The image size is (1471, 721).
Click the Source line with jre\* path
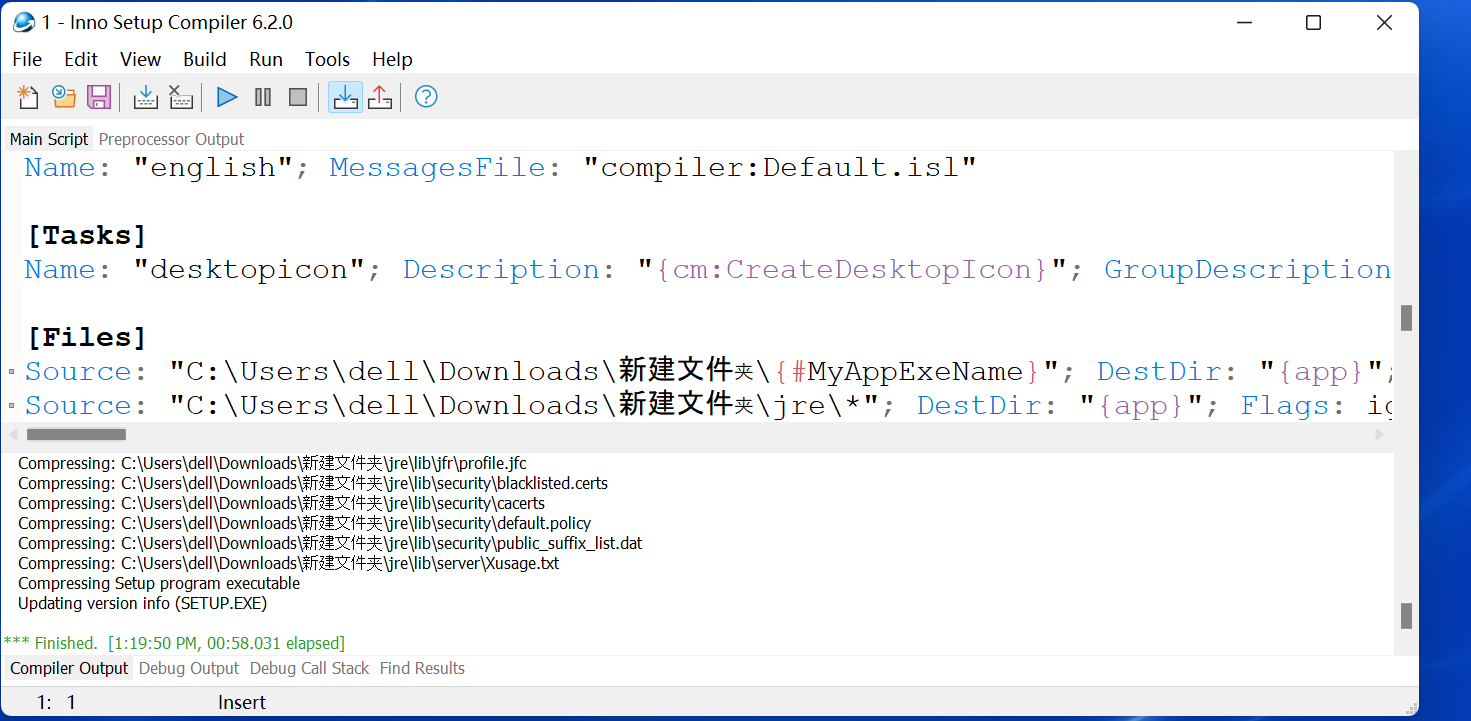tap(707, 406)
